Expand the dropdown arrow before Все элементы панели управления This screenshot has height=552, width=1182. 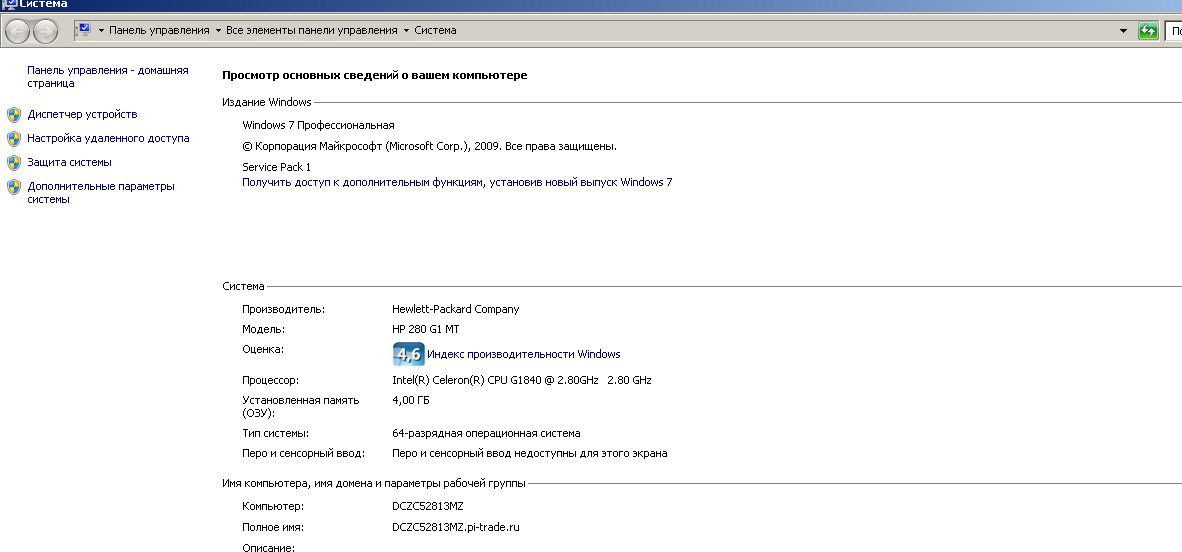[x=218, y=31]
